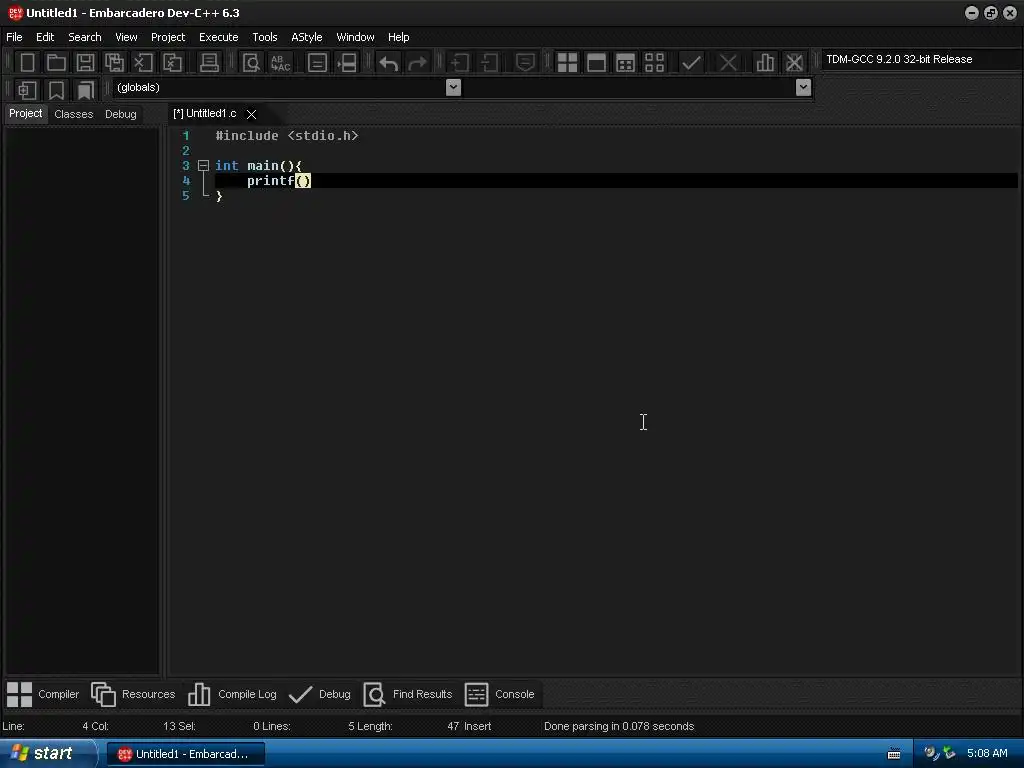Image resolution: width=1024 pixels, height=768 pixels.
Task: Open the Resources bottom panel tab
Action: [x=133, y=694]
